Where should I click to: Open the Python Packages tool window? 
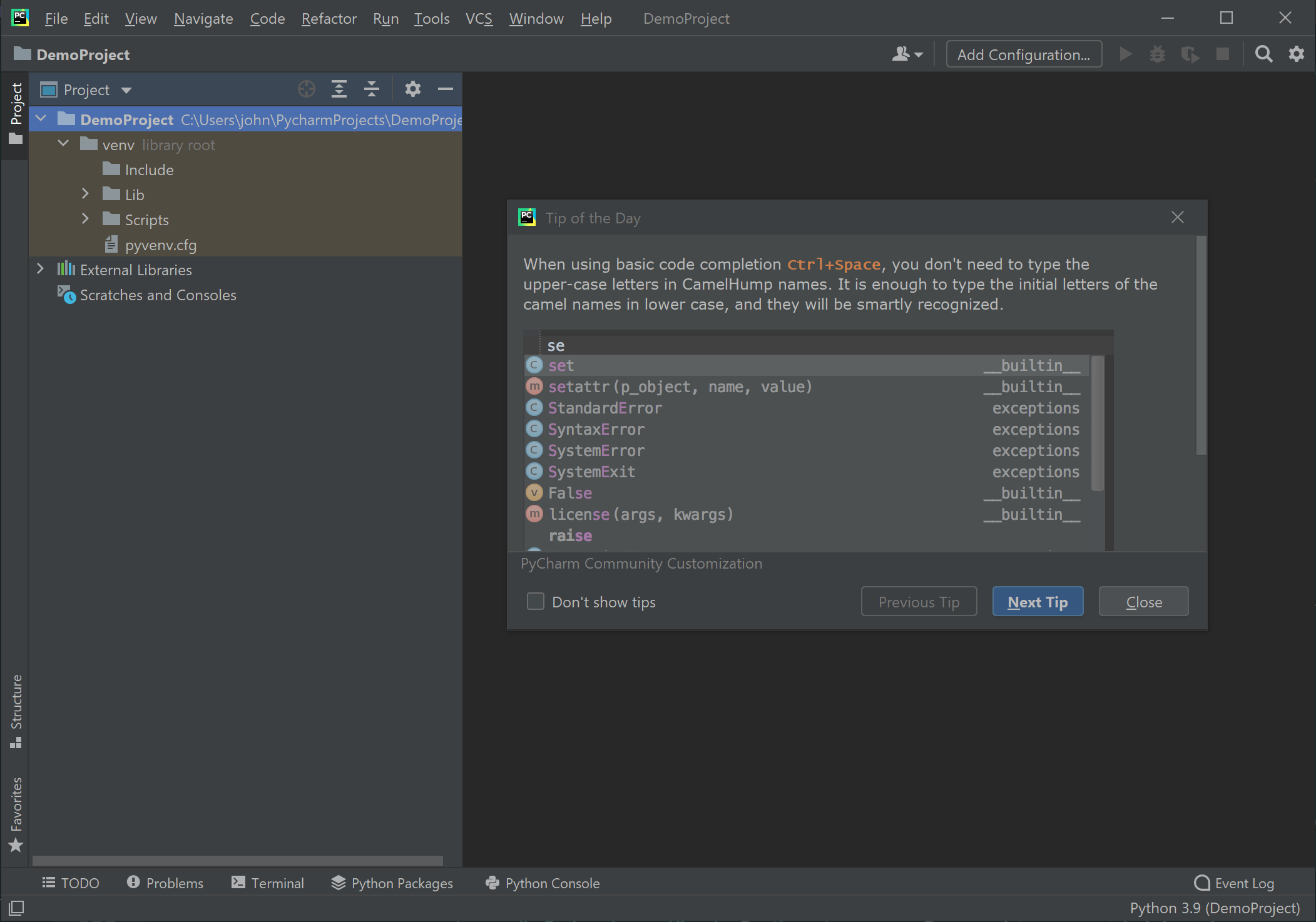(392, 883)
